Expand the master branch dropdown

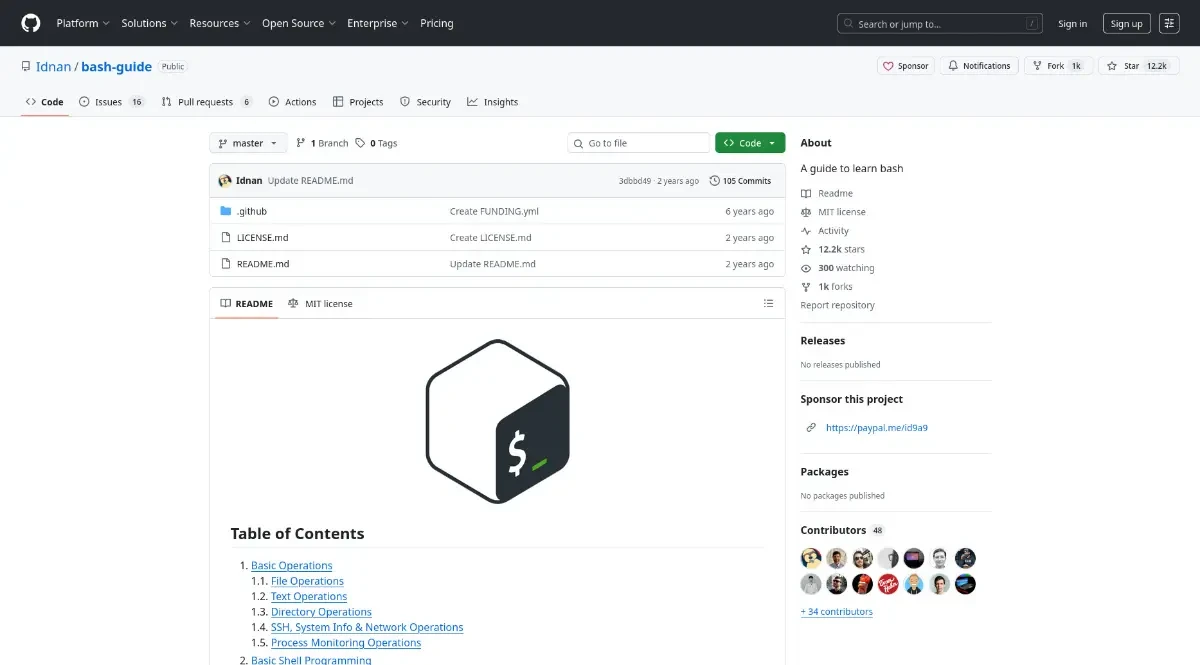248,143
